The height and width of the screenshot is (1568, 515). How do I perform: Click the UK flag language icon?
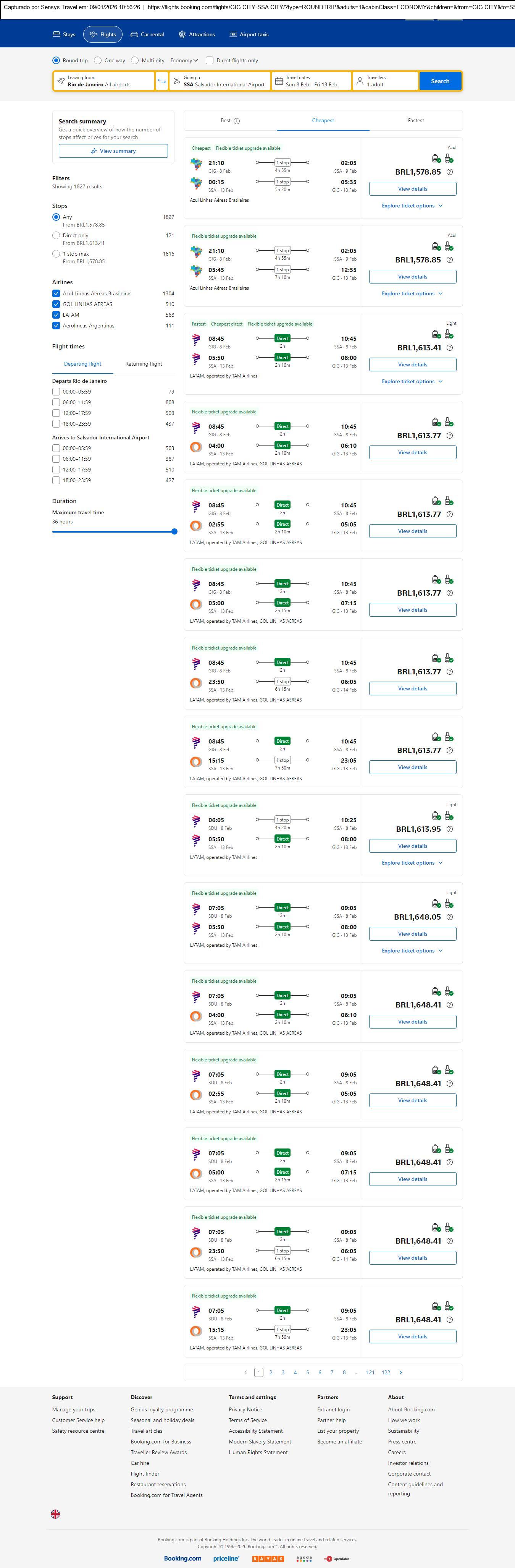(x=55, y=1514)
